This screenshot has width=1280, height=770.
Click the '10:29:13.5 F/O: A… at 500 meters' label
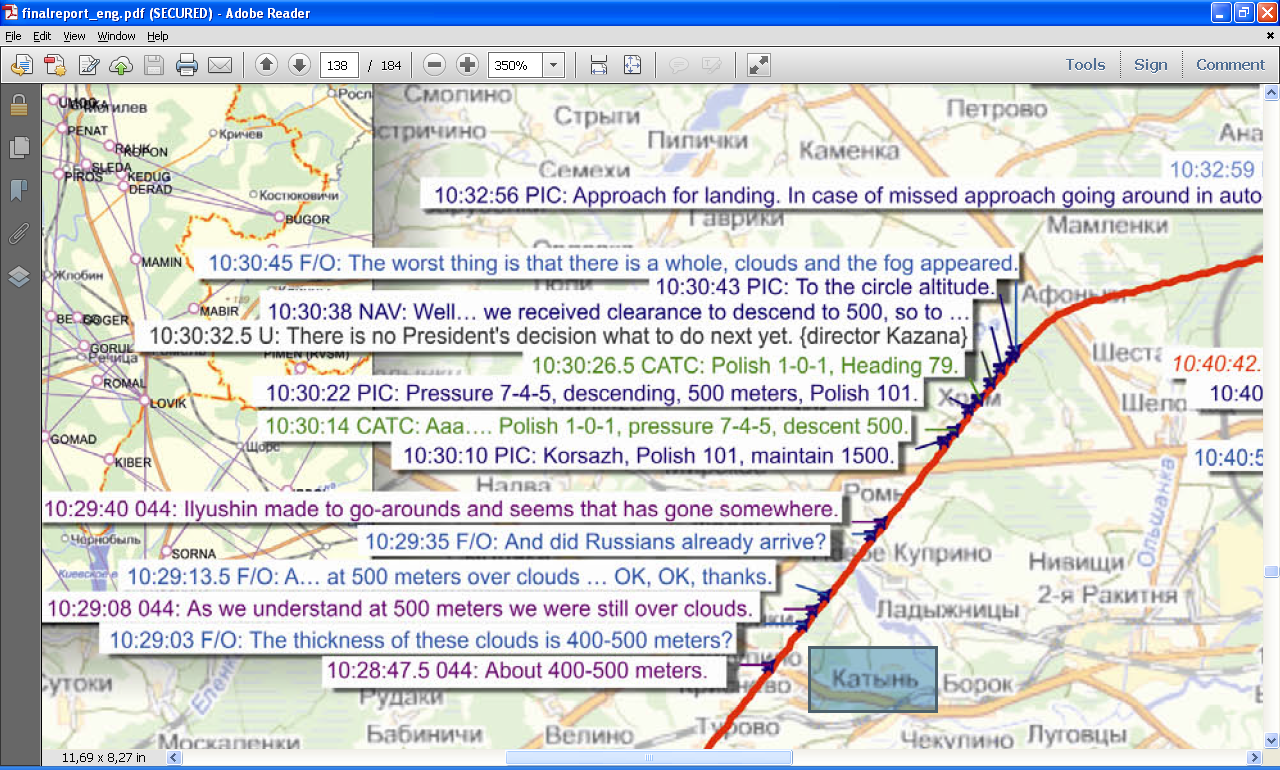[x=450, y=577]
